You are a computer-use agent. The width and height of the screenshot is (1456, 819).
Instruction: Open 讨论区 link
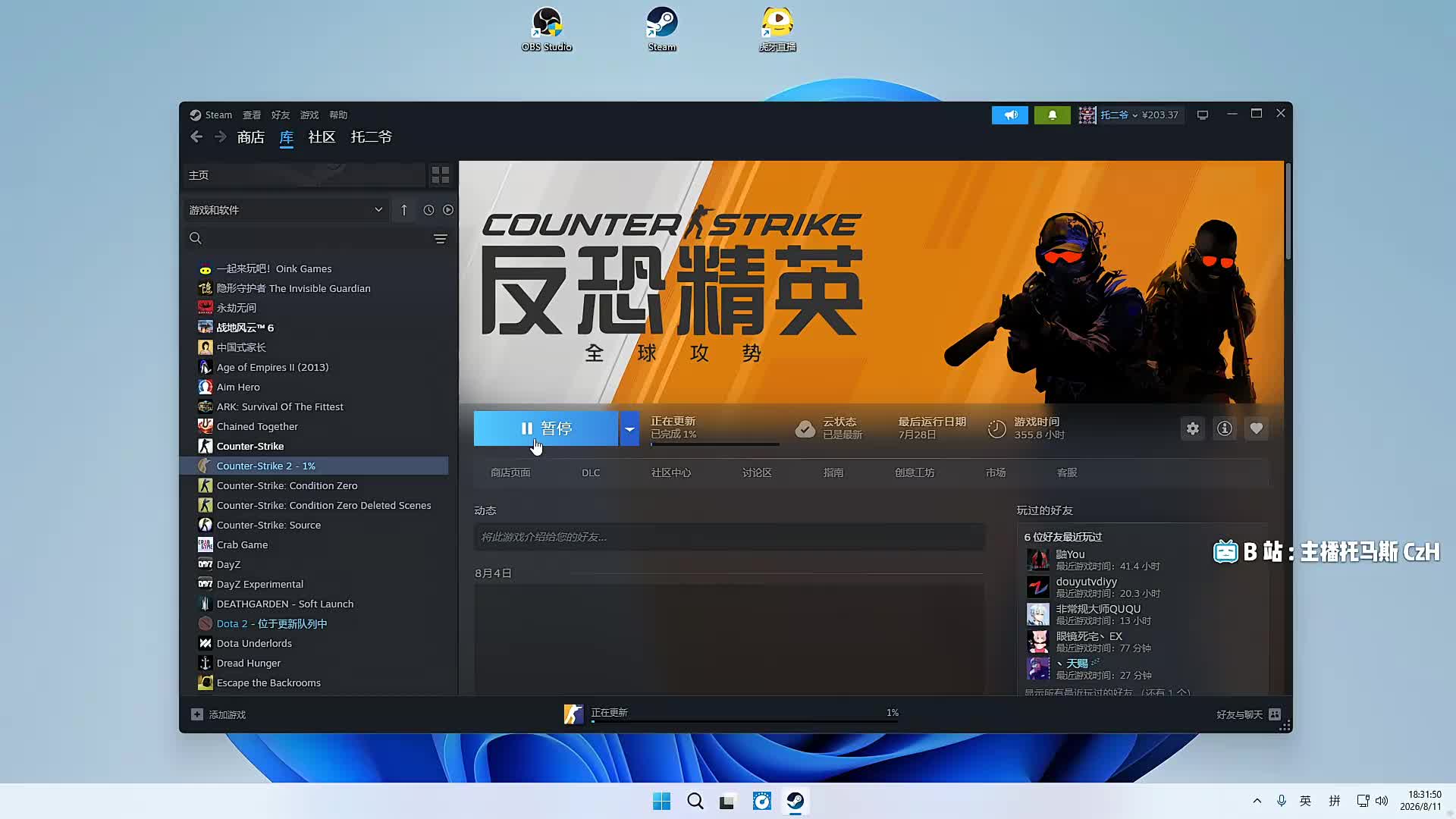click(x=757, y=472)
